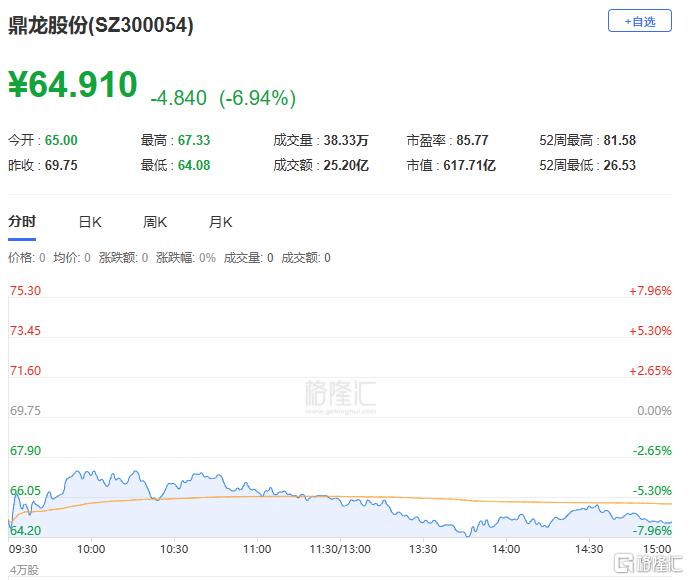This screenshot has width=689, height=580.
Task: Click the 69.75 baseline price label
Action: (x=25, y=410)
